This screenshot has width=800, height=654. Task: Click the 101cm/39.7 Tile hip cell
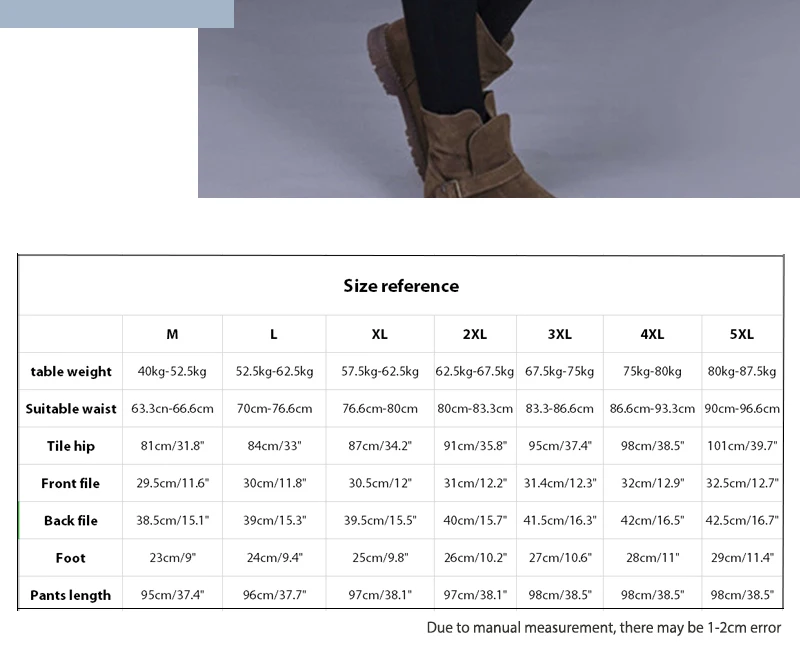tap(742, 446)
